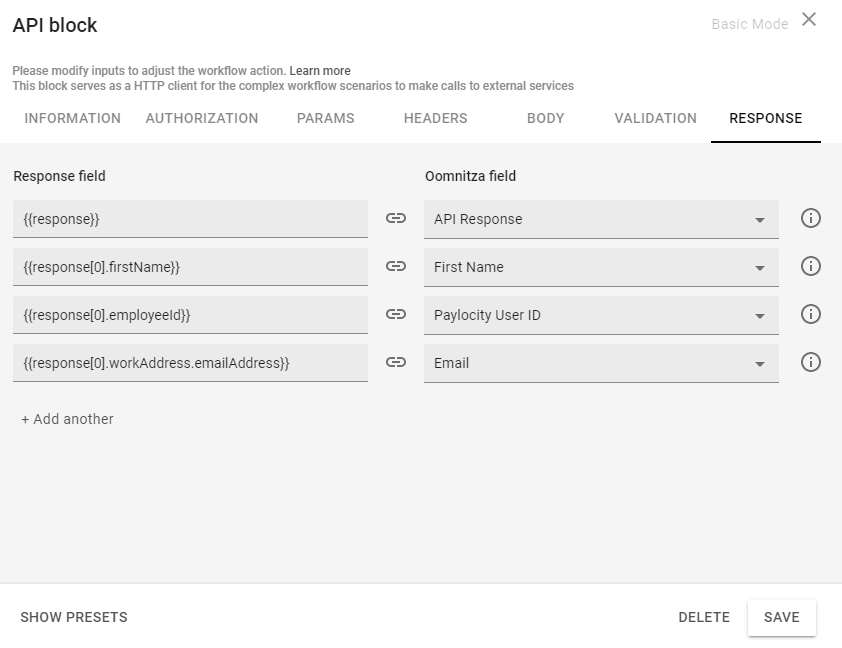Viewport: 842px width, 648px height.
Task: Open info icon for Email row
Action: 811,363
